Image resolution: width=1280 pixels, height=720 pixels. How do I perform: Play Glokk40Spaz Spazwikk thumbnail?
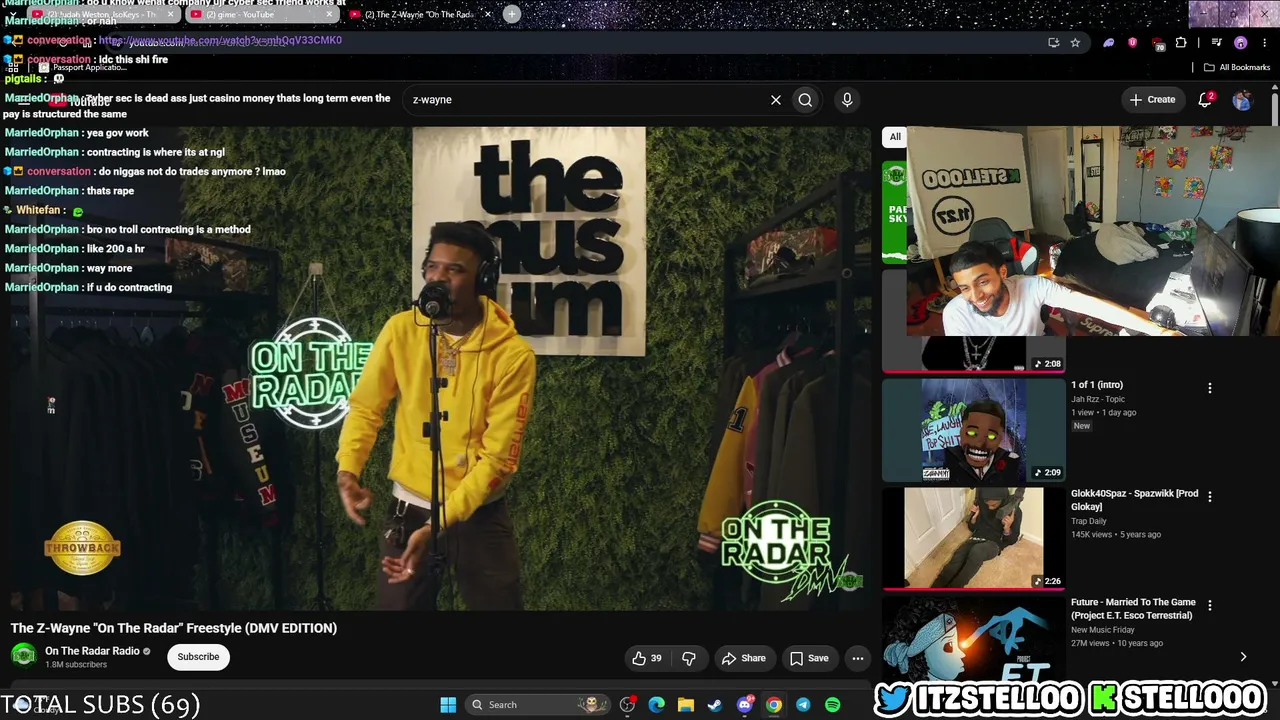(x=974, y=538)
